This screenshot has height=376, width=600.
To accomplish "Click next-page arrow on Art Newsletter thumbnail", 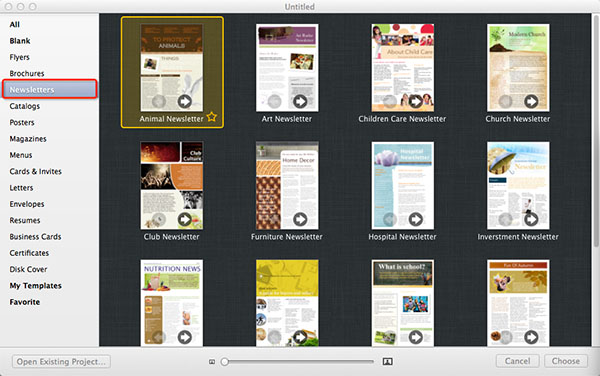I will pos(300,101).
